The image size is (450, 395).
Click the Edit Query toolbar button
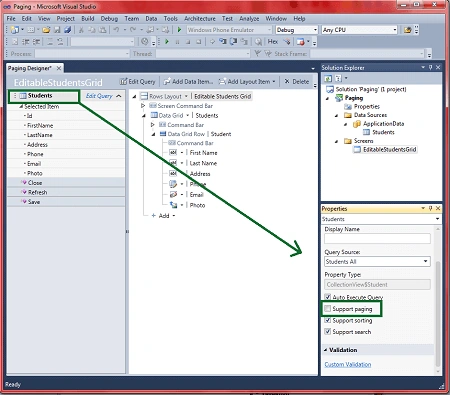tap(138, 82)
